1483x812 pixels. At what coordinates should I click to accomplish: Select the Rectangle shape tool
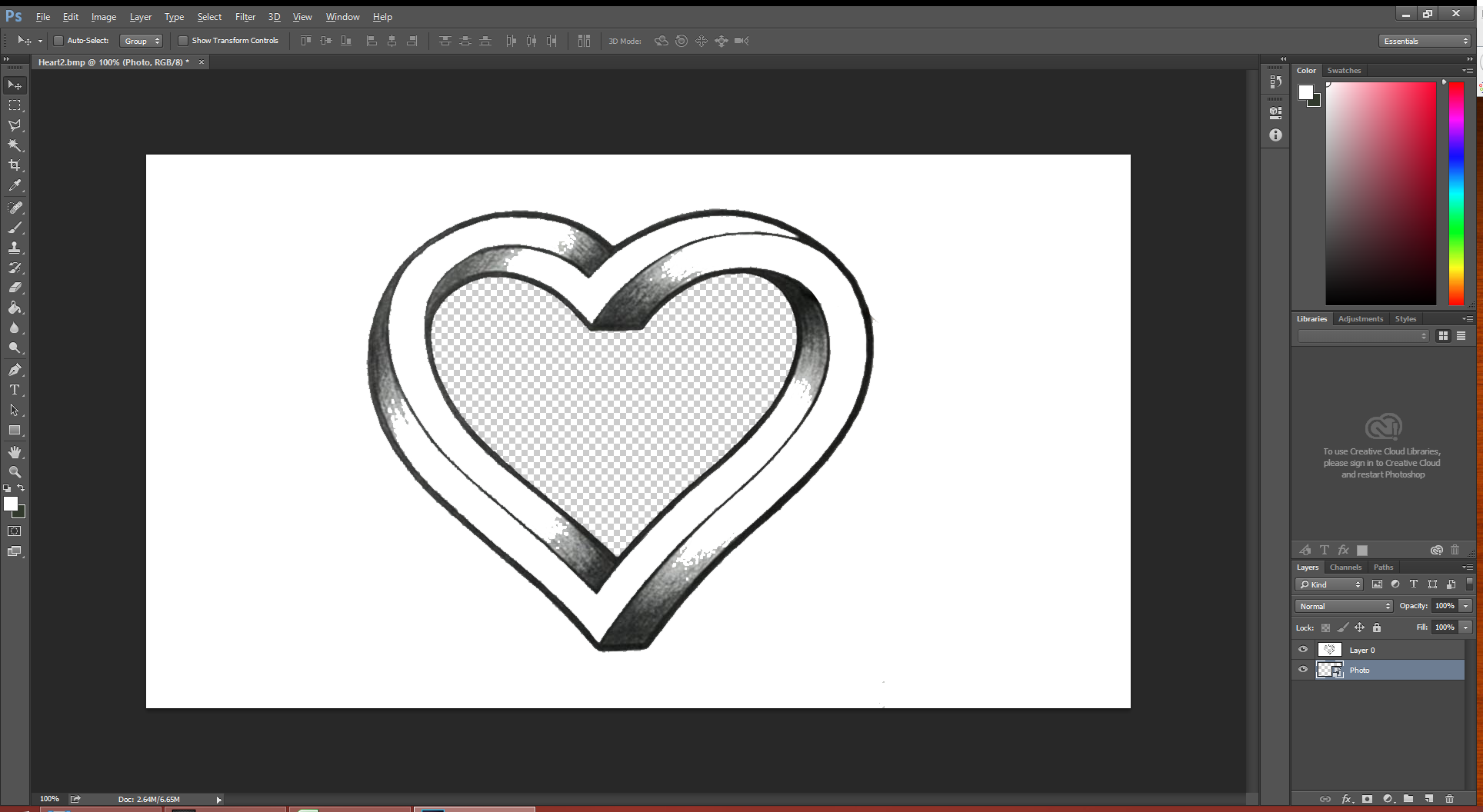coord(15,431)
